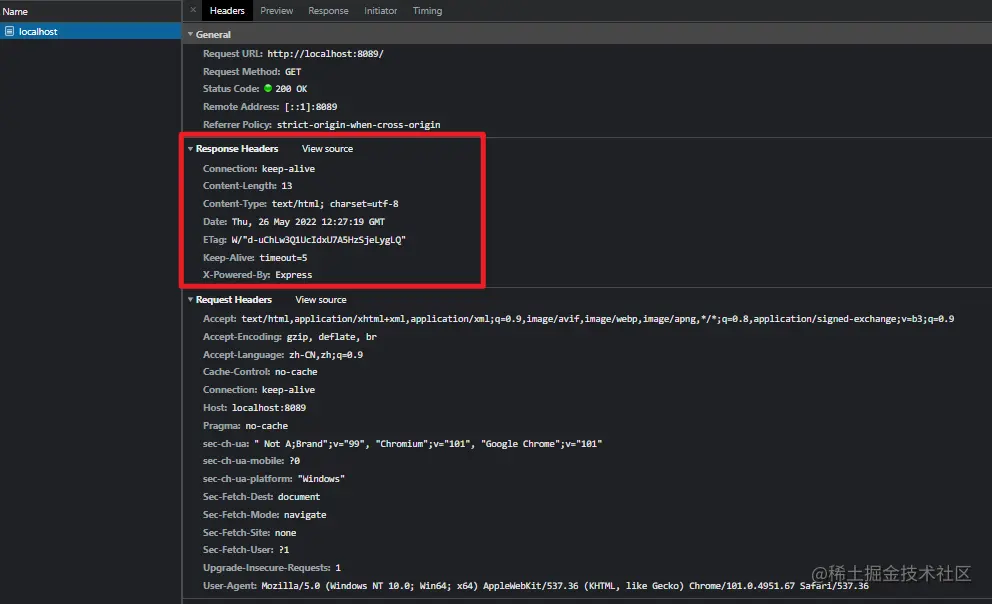This screenshot has height=604, width=992.
Task: Click View source next to Request Headers
Action: [321, 300]
